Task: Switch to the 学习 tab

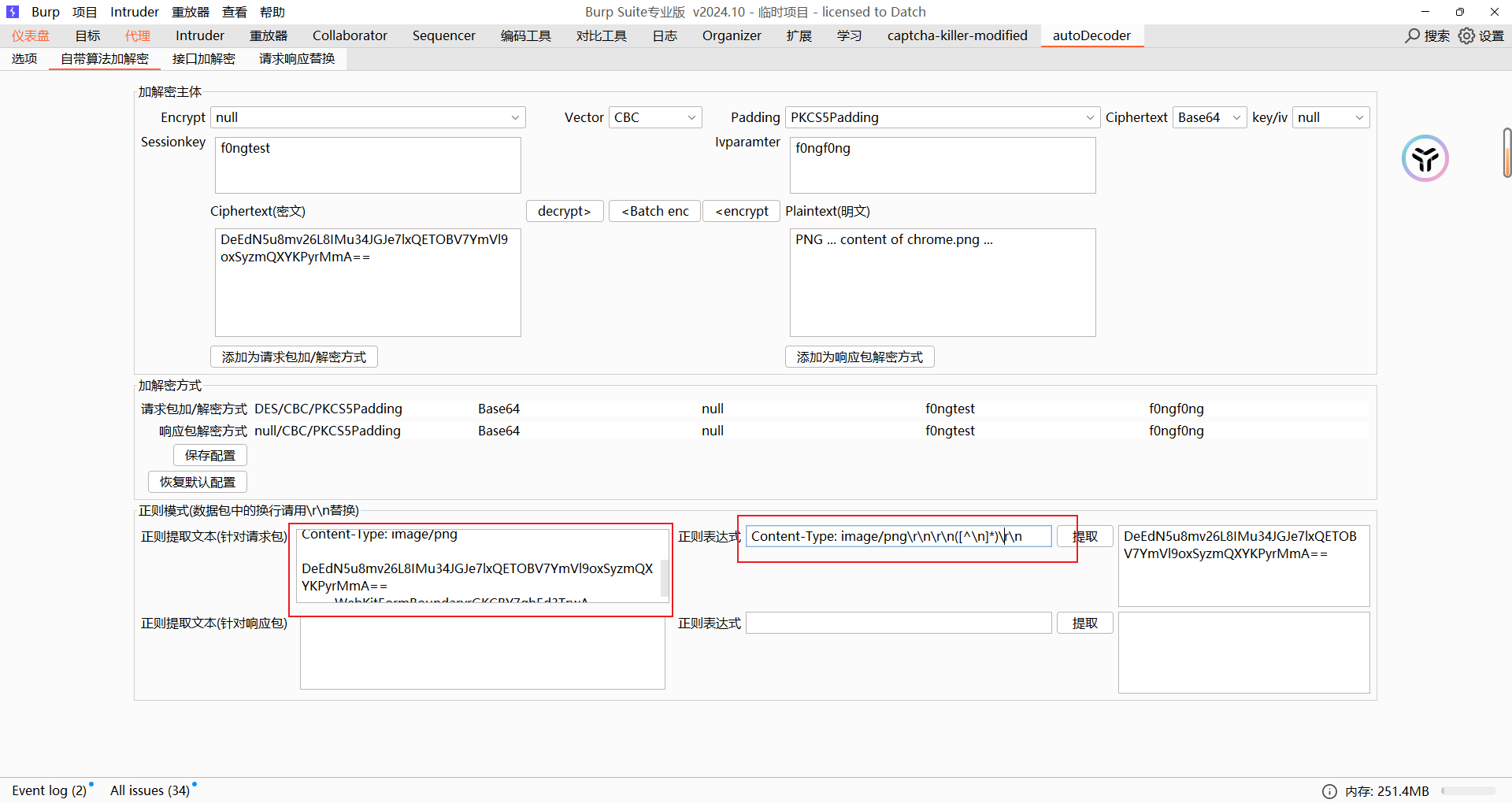Action: tap(849, 35)
